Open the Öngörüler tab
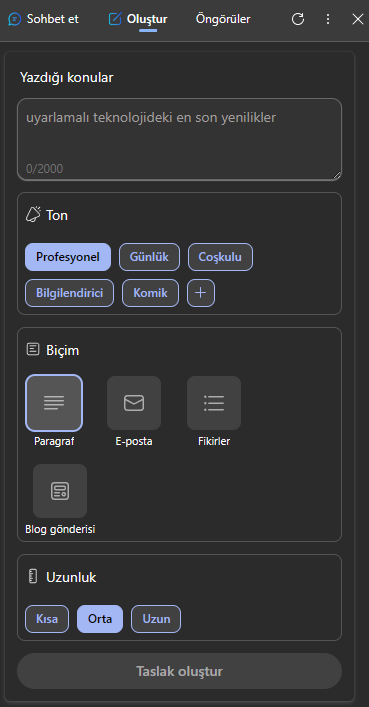Image resolution: width=369 pixels, height=707 pixels. [223, 19]
